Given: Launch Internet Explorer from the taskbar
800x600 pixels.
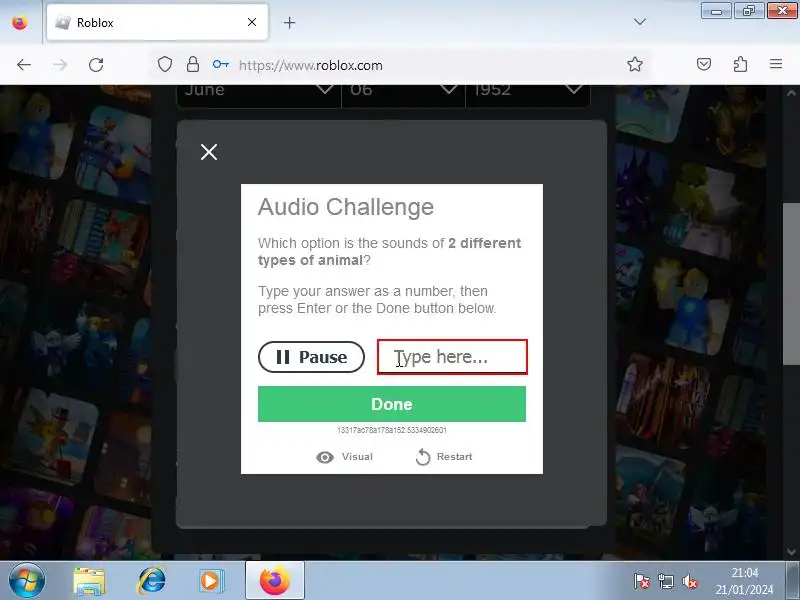Looking at the screenshot, I should tap(152, 581).
